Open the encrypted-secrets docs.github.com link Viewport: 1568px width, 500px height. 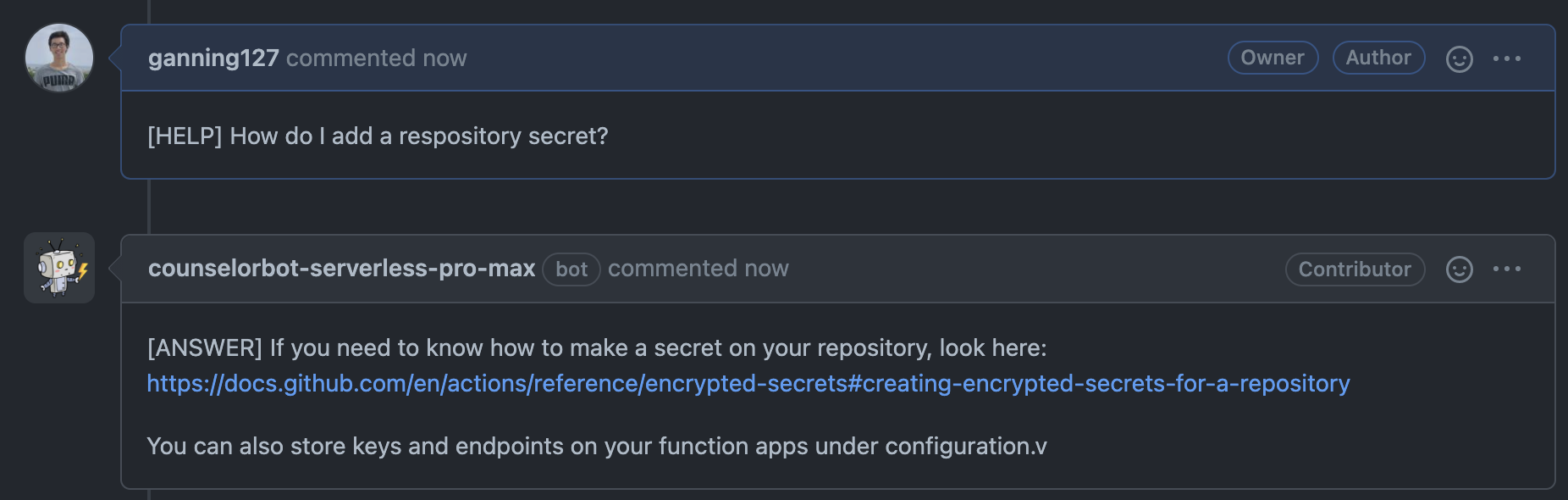(x=748, y=384)
